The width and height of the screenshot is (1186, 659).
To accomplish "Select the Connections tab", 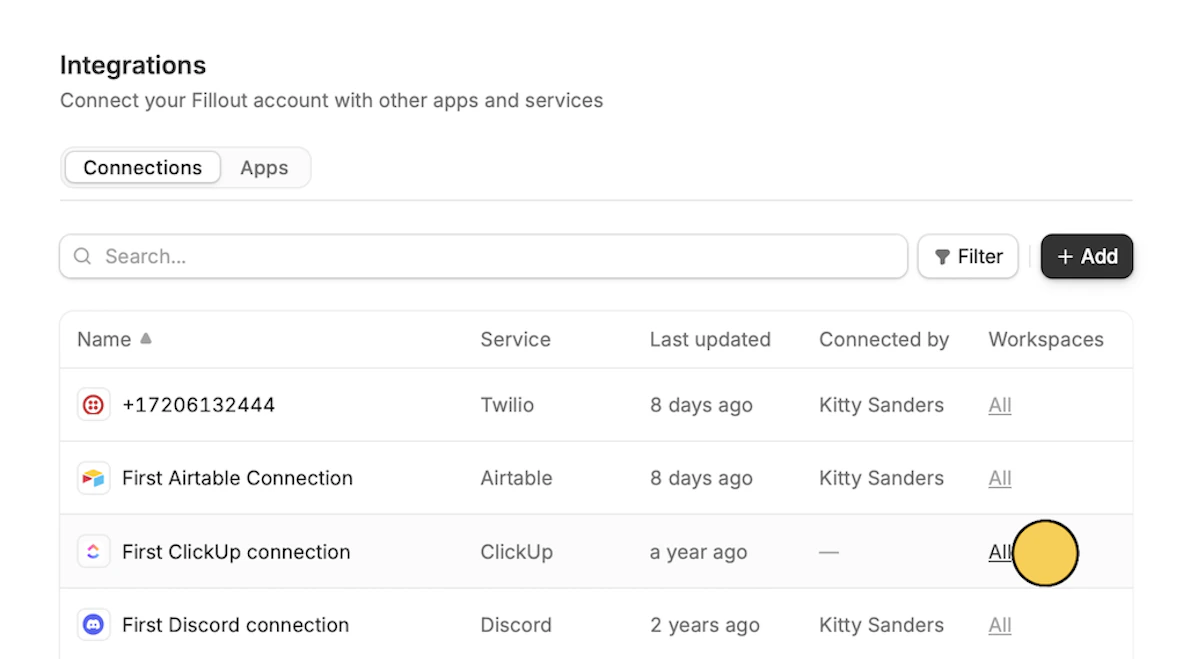I will [142, 168].
